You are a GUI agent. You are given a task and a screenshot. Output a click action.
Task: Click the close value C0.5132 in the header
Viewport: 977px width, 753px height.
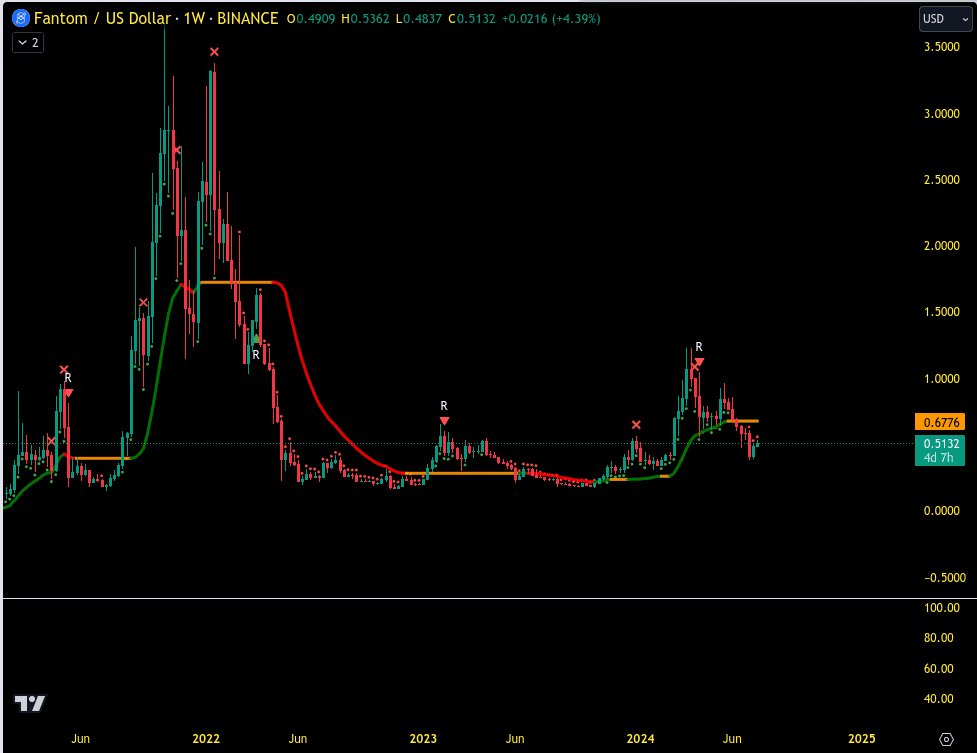[x=472, y=19]
